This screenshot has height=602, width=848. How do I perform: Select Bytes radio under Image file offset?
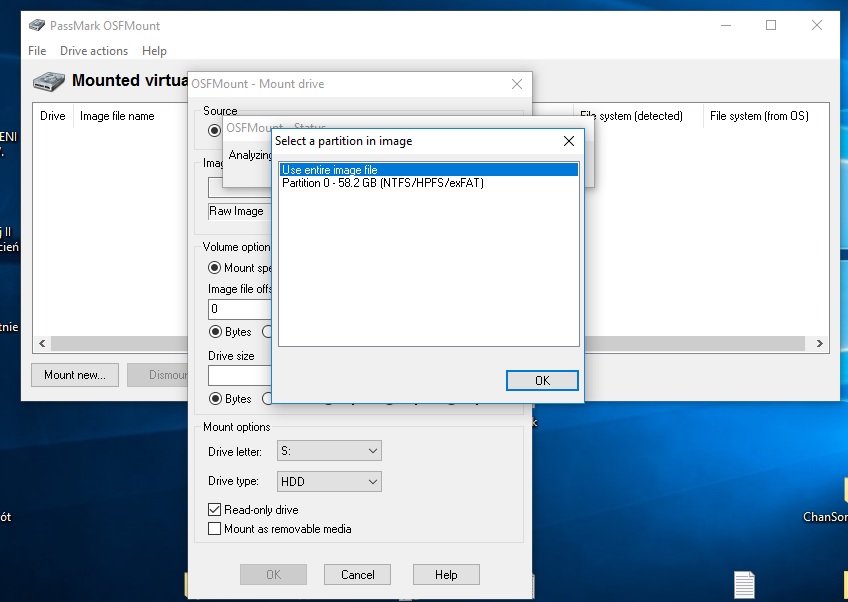[x=215, y=332]
